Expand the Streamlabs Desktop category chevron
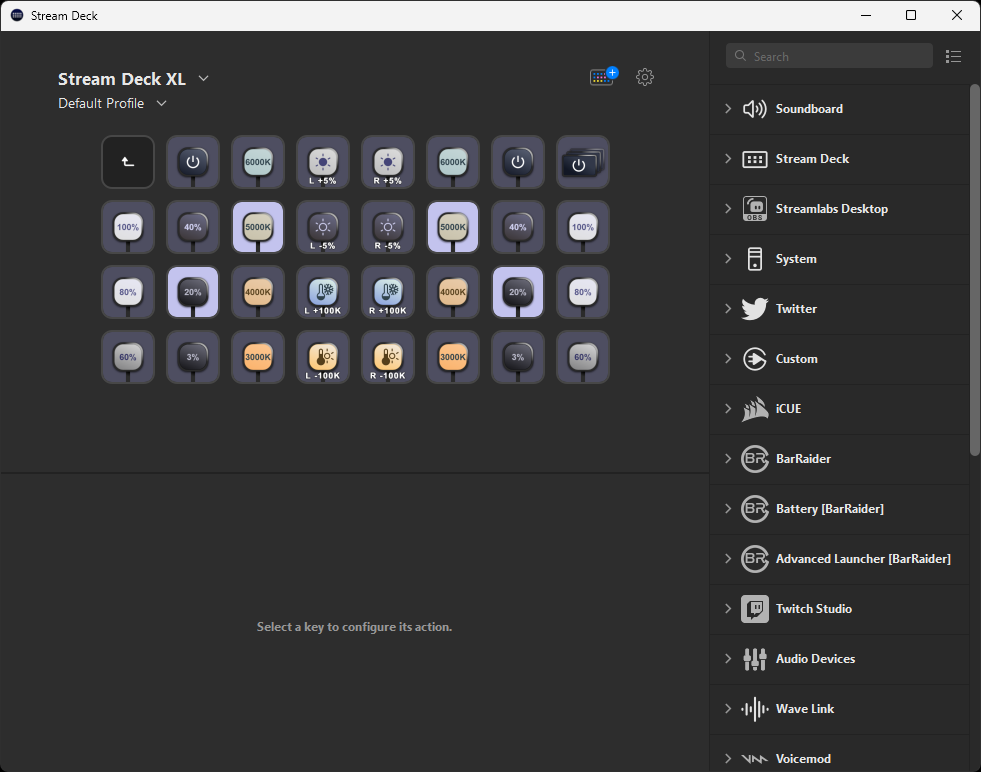This screenshot has width=981, height=772. point(728,208)
